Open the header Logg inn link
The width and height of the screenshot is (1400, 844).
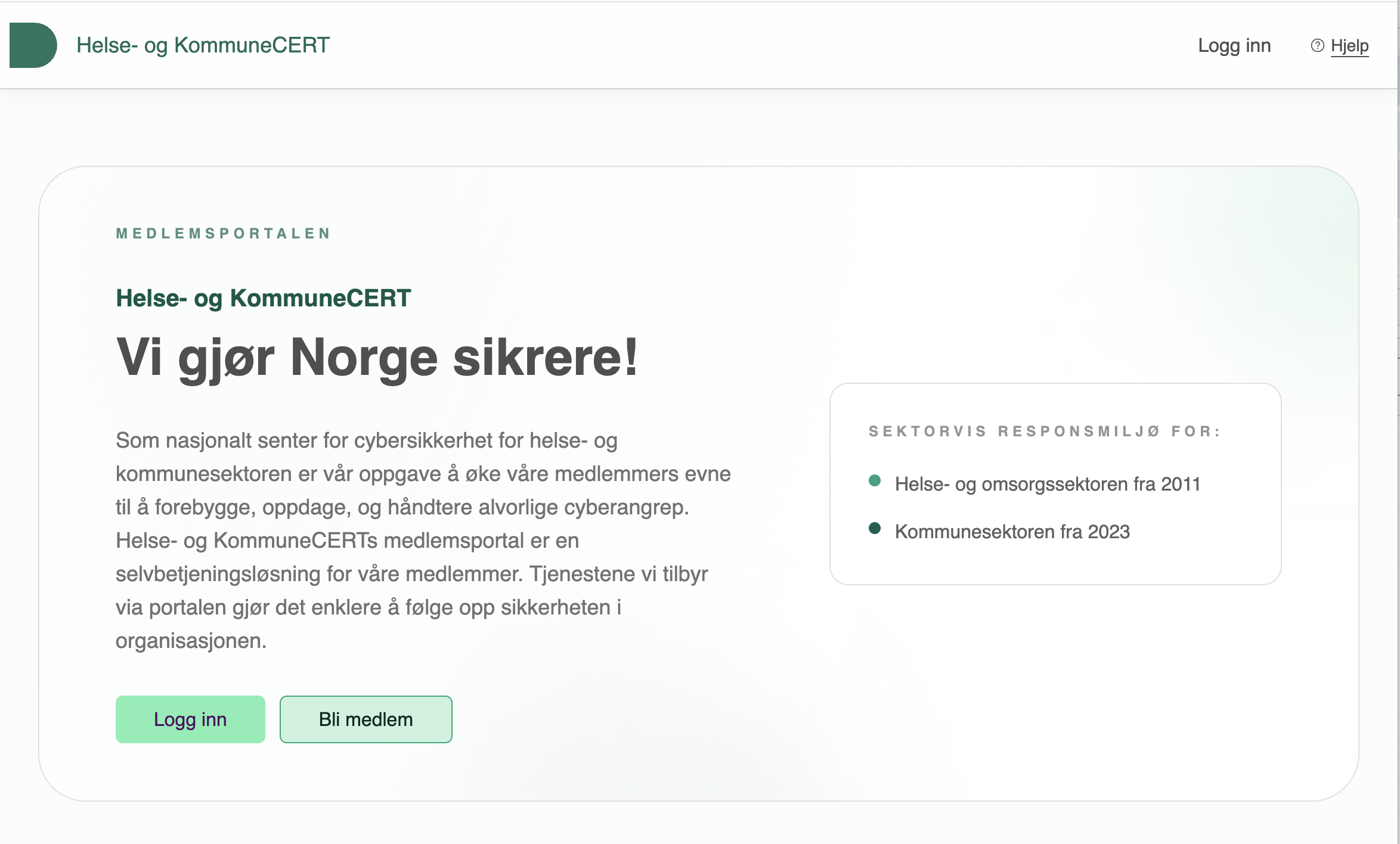[1234, 46]
